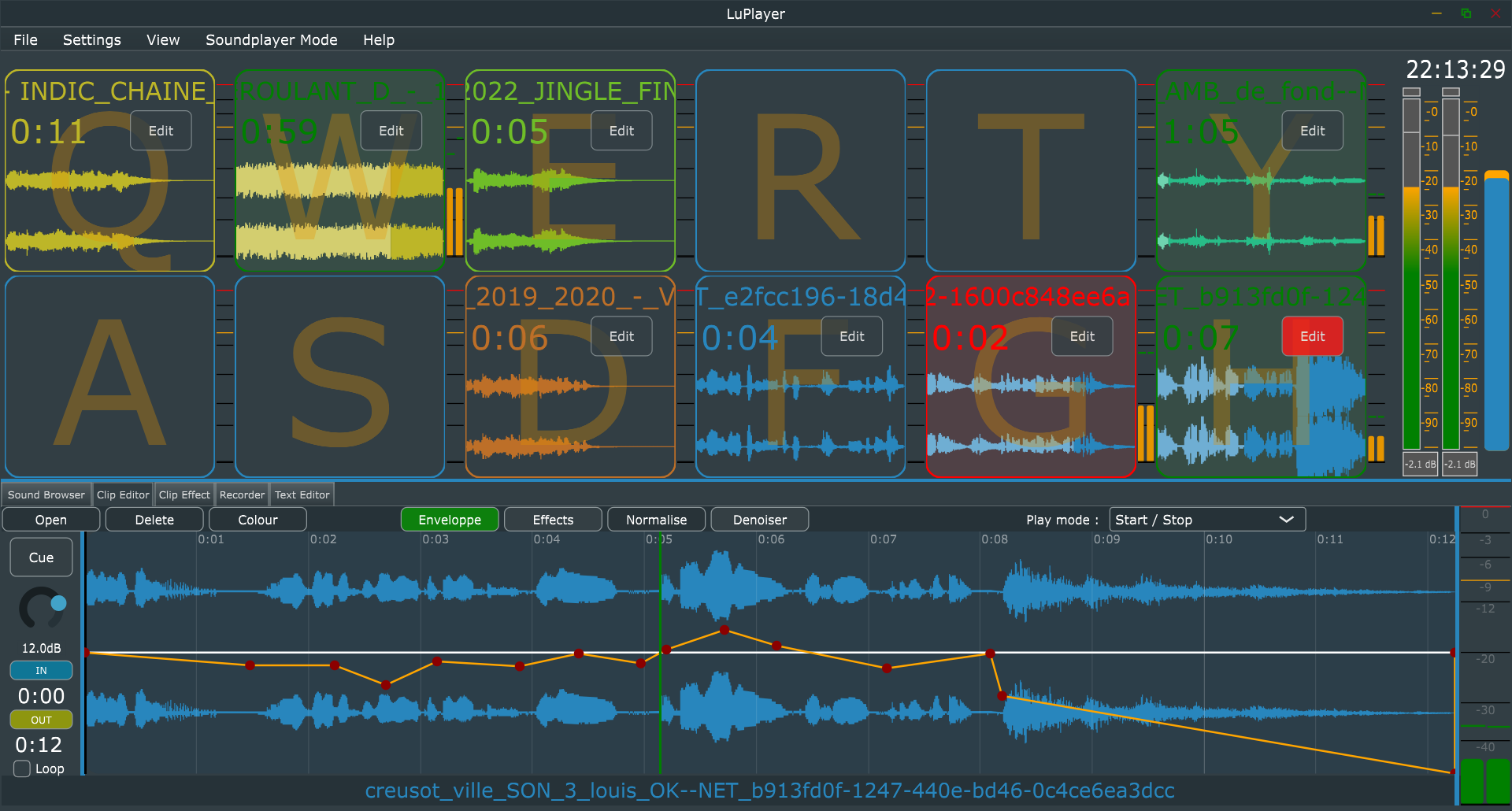Set the IN point marker
Screen dimensions: 1512x811
coord(41,670)
